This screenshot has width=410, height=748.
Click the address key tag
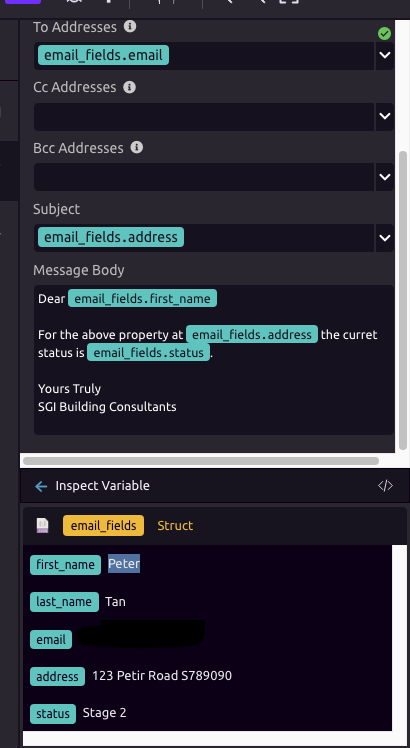[x=57, y=676]
